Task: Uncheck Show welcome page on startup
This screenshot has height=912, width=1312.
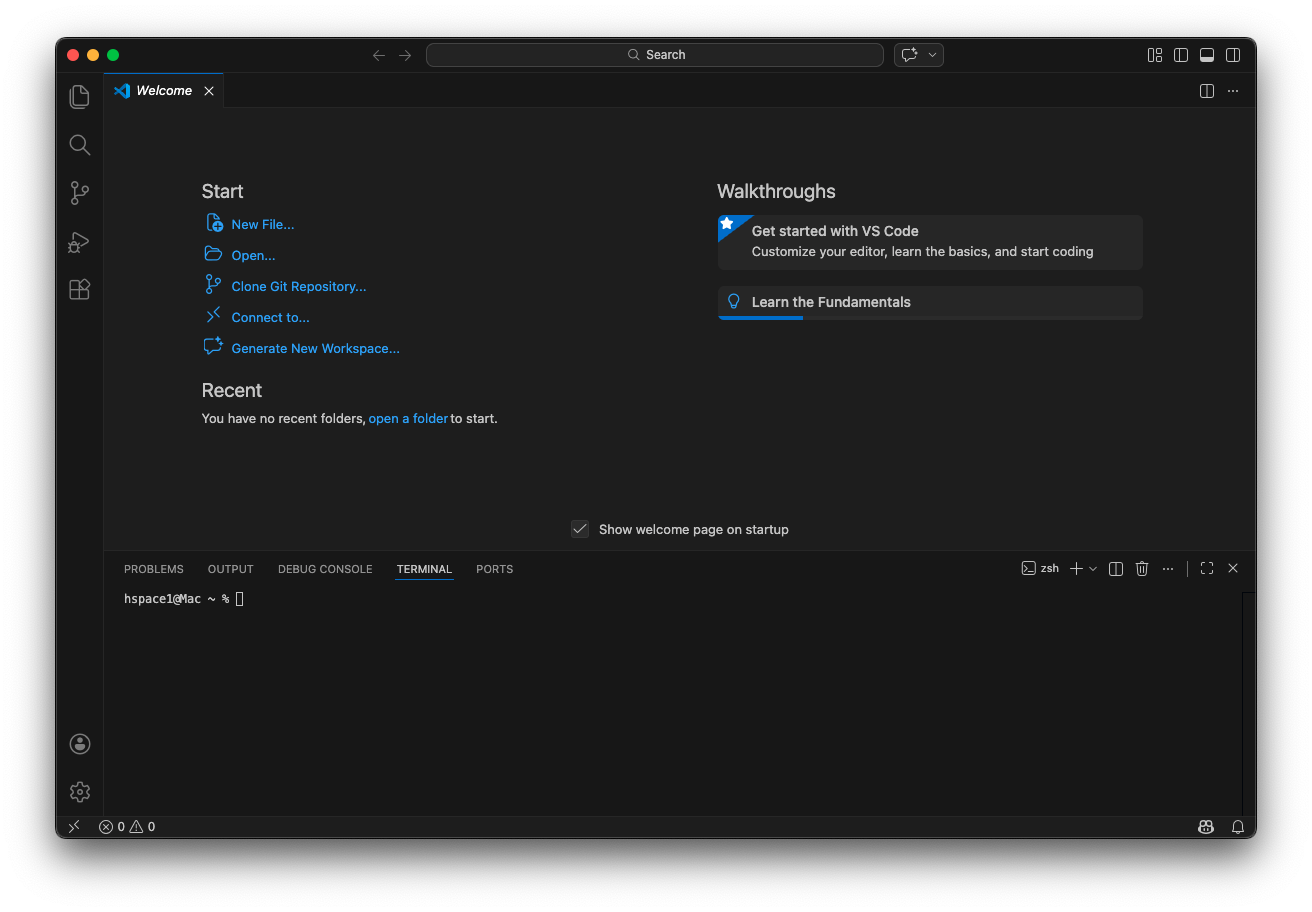Action: click(580, 529)
